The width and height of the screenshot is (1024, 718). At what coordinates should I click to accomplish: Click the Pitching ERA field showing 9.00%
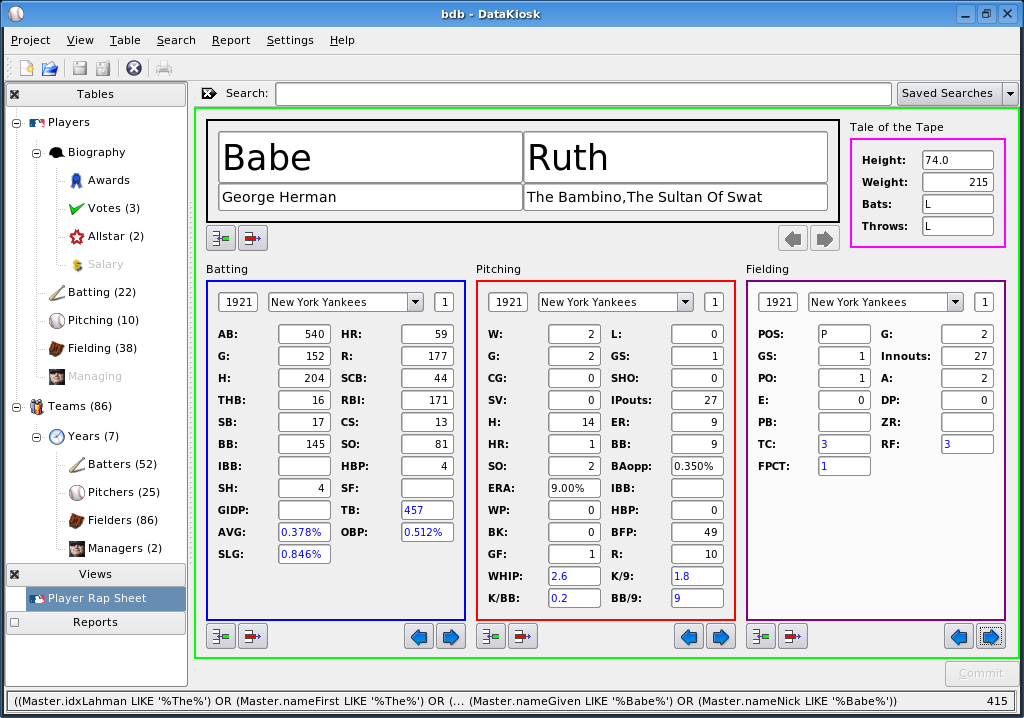tap(574, 488)
